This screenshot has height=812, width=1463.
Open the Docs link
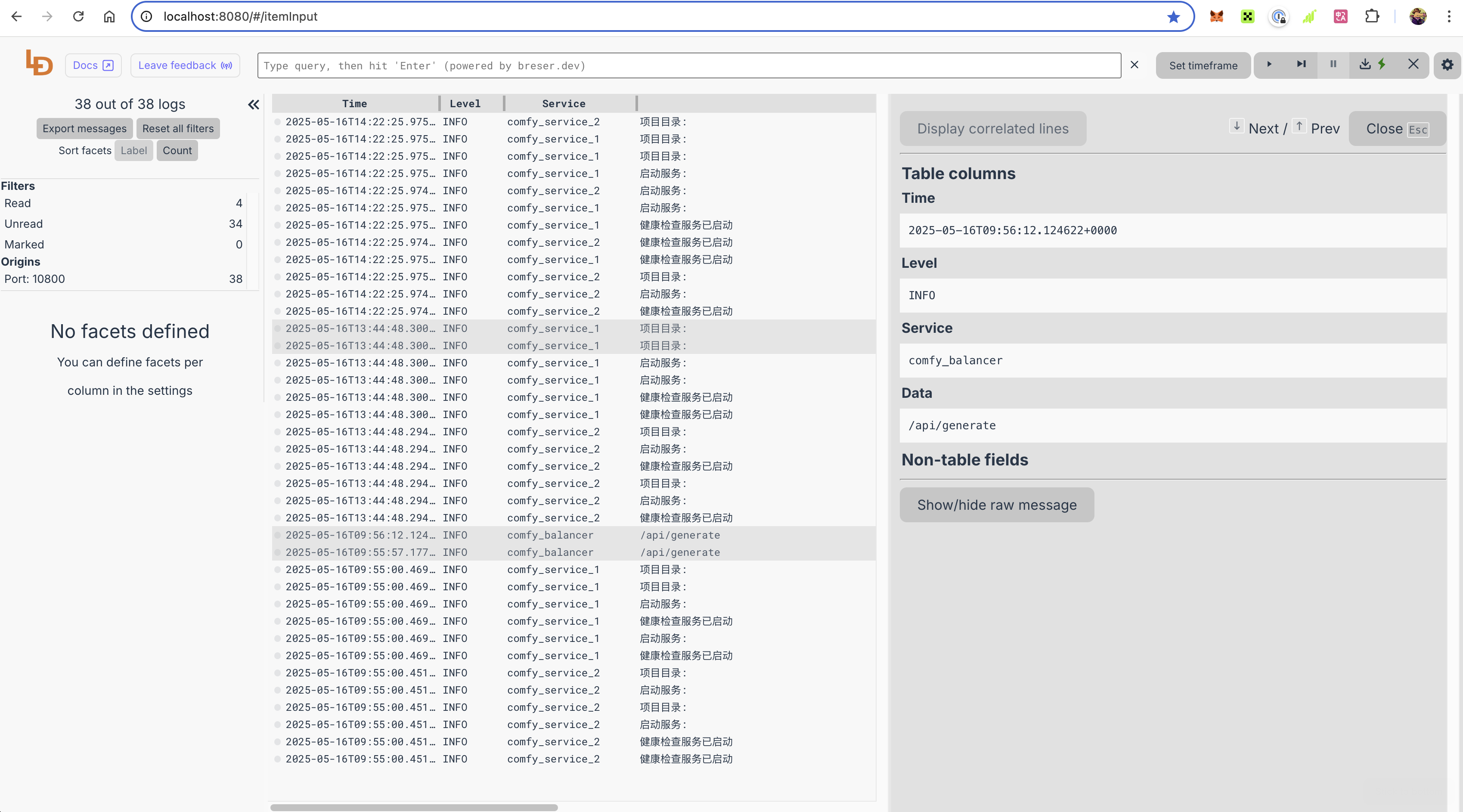(93, 65)
